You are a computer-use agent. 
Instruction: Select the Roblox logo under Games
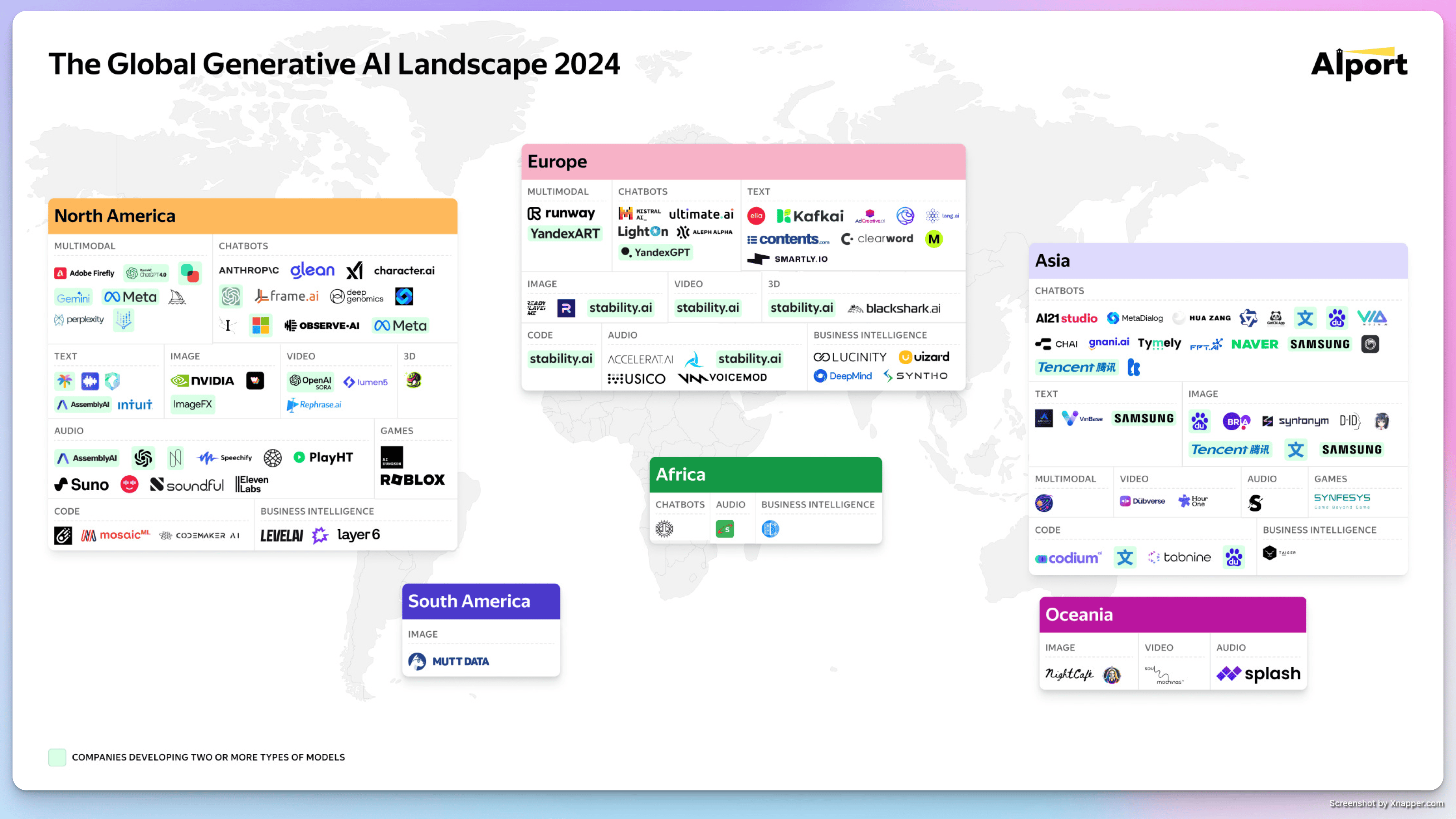pyautogui.click(x=412, y=480)
